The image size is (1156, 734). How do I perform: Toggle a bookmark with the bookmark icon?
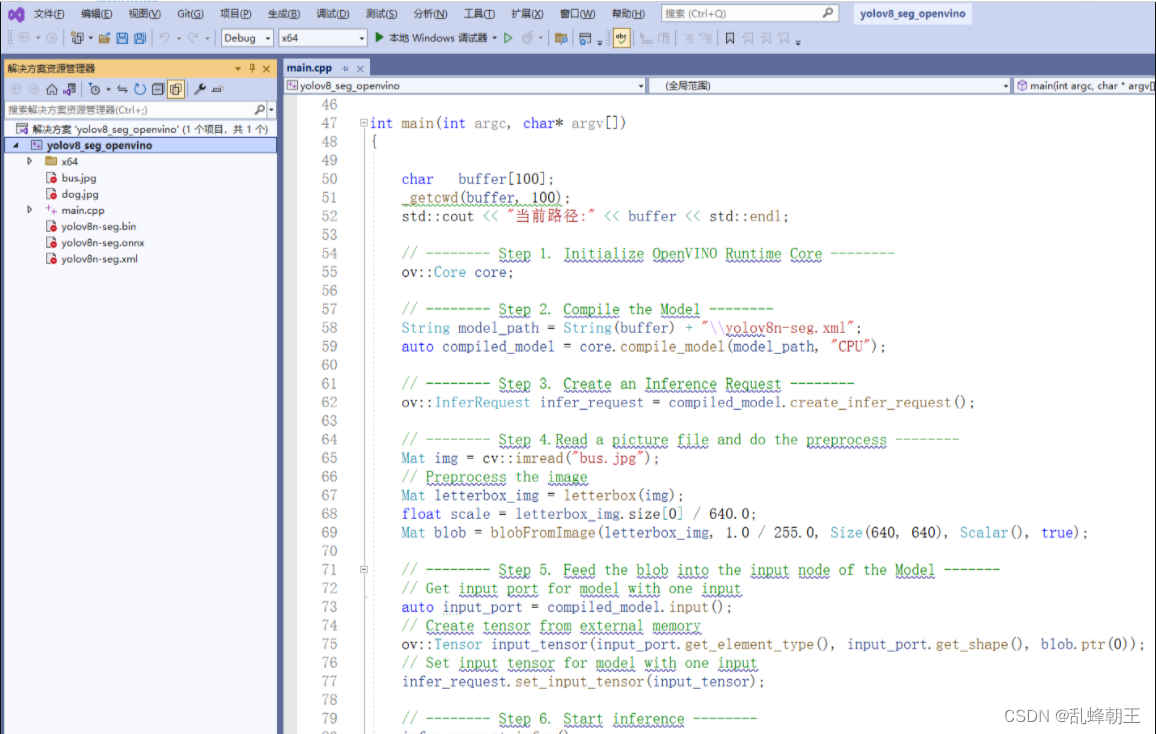729,40
